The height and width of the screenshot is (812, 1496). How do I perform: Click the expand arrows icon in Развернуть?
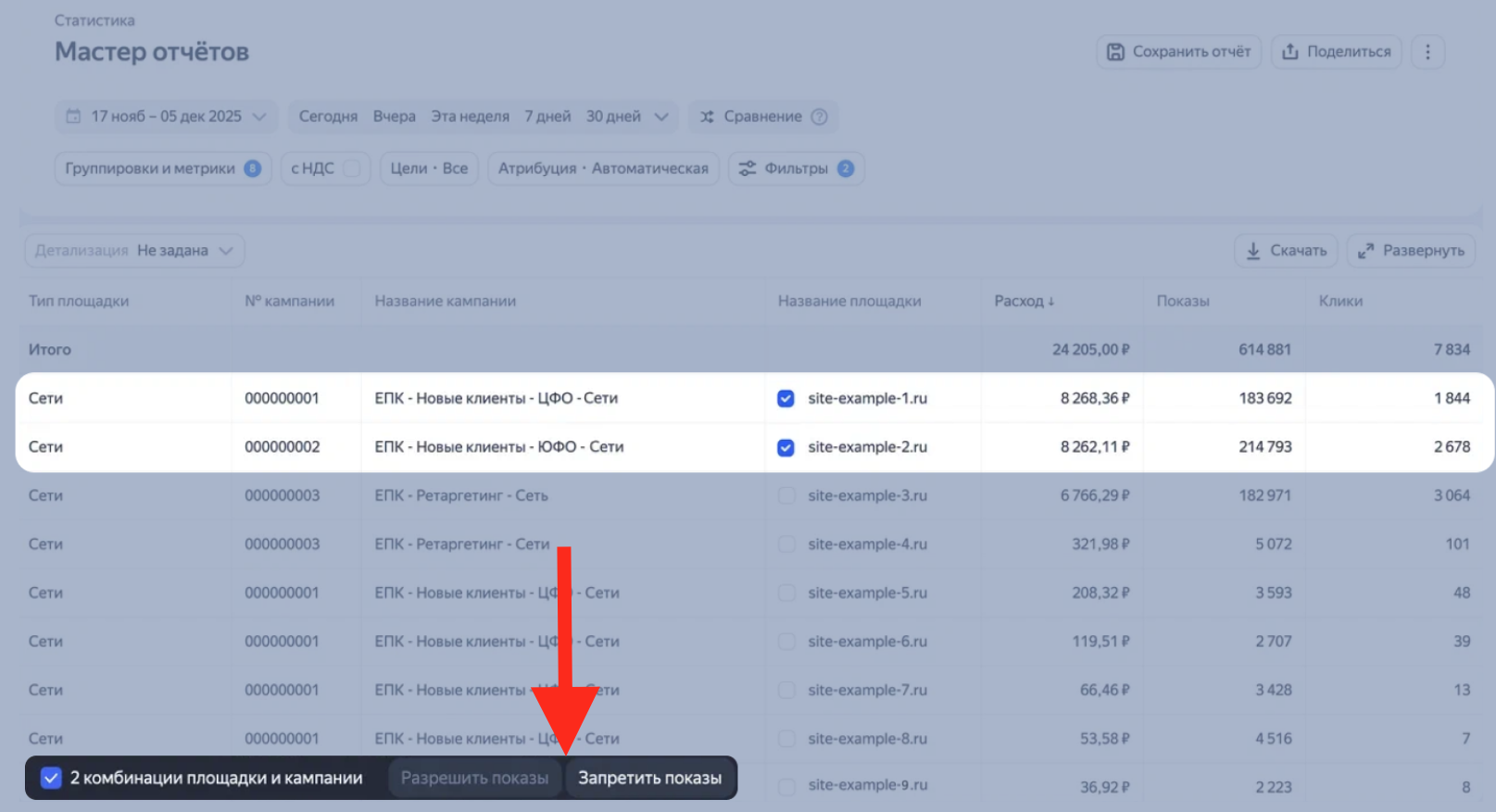pos(1365,251)
